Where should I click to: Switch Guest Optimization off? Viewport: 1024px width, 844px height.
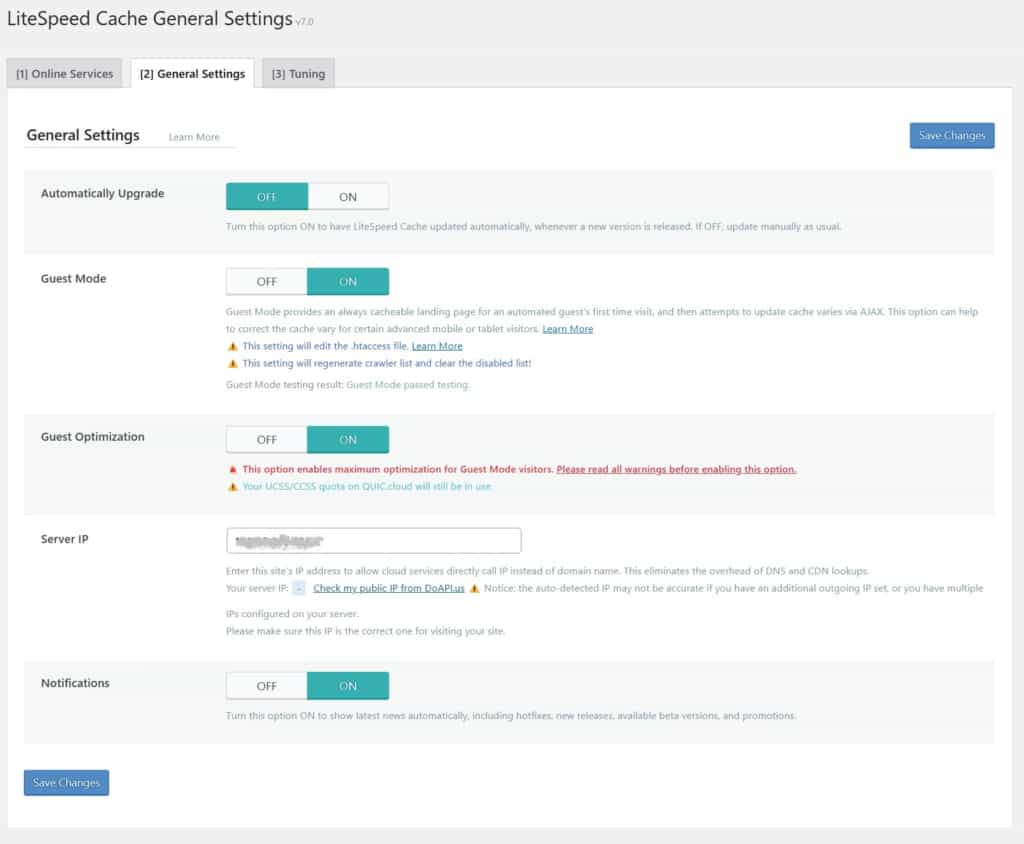(266, 439)
